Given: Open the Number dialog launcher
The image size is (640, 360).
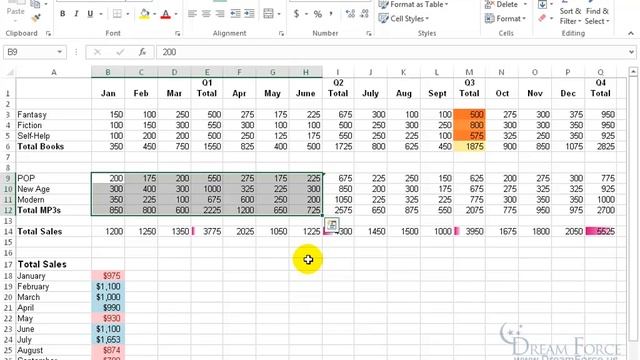Looking at the screenshot, I should pyautogui.click(x=369, y=33).
